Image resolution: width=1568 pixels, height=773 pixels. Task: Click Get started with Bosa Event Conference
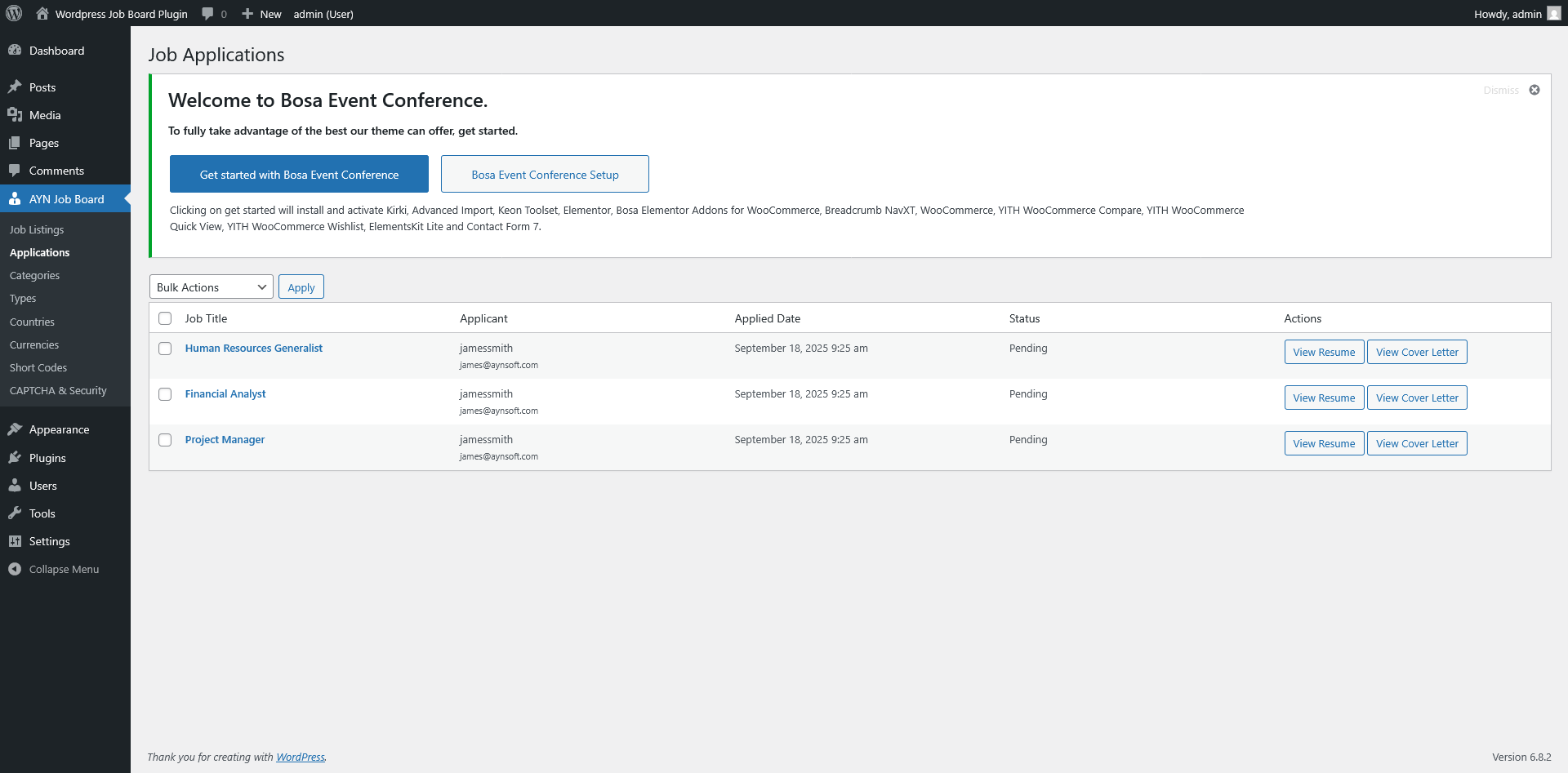pos(299,175)
